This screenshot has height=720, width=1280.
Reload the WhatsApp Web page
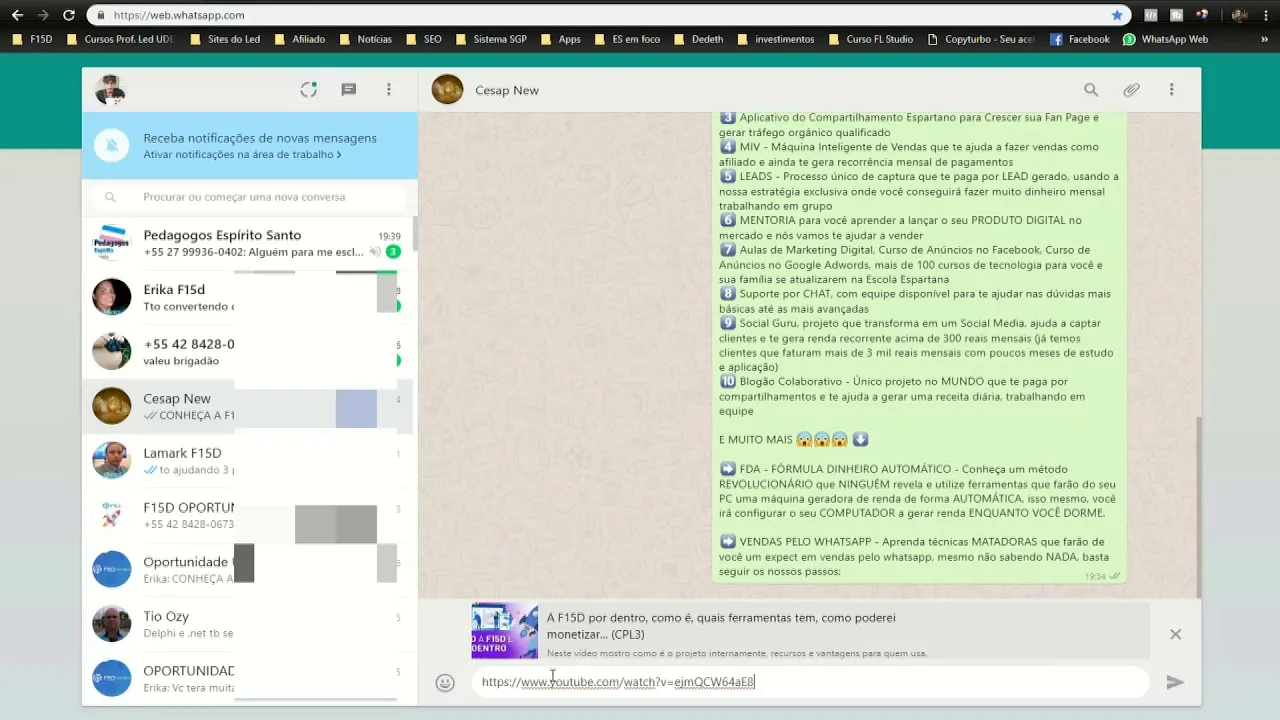tap(68, 15)
